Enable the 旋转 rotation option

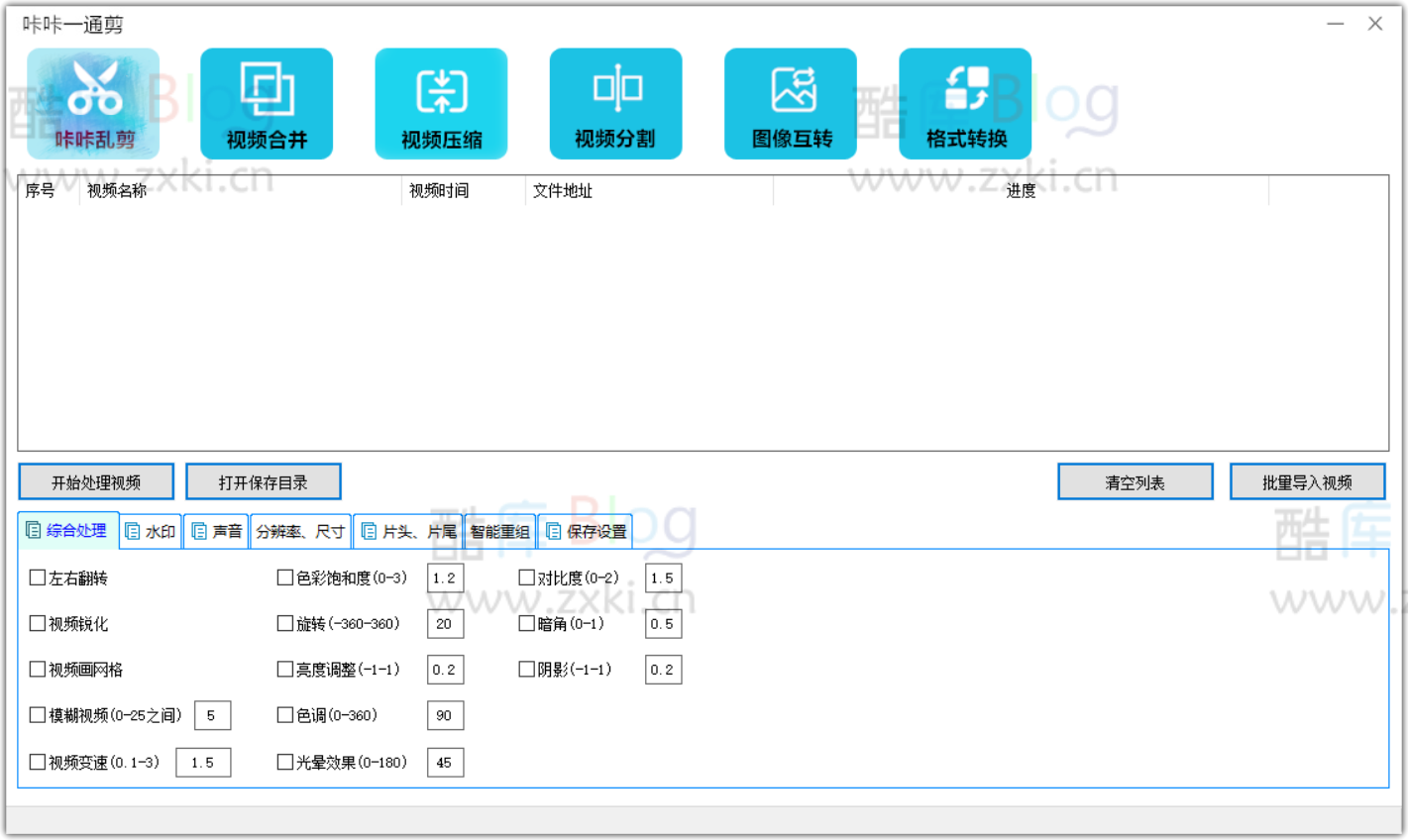pyautogui.click(x=284, y=623)
